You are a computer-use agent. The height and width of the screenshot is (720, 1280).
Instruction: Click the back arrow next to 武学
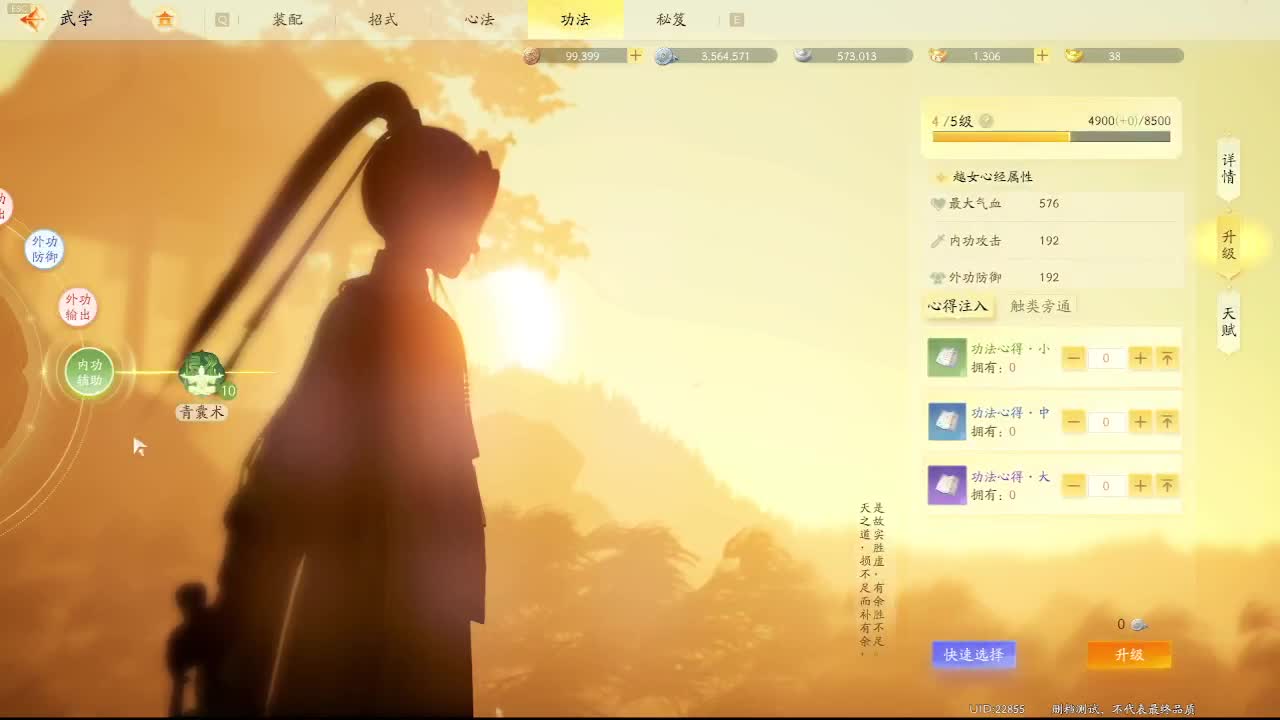[x=31, y=19]
